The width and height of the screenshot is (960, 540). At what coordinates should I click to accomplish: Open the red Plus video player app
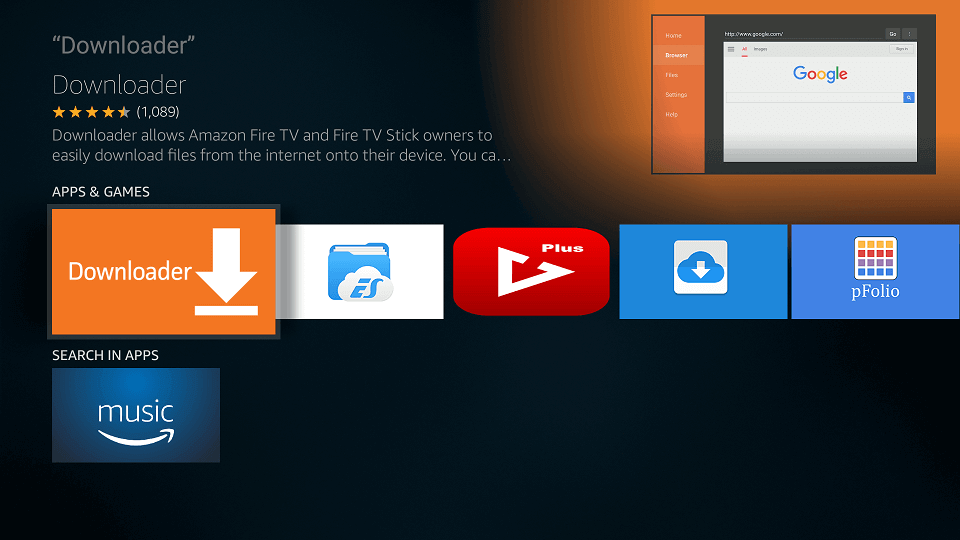(531, 272)
